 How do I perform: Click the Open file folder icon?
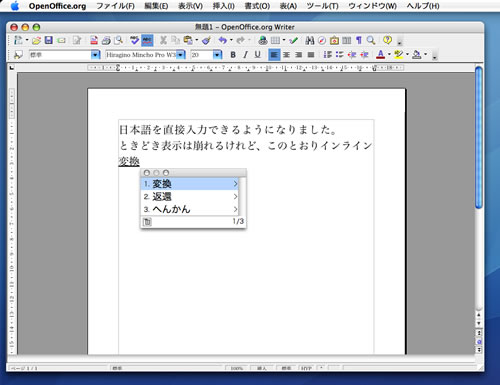pos(37,40)
